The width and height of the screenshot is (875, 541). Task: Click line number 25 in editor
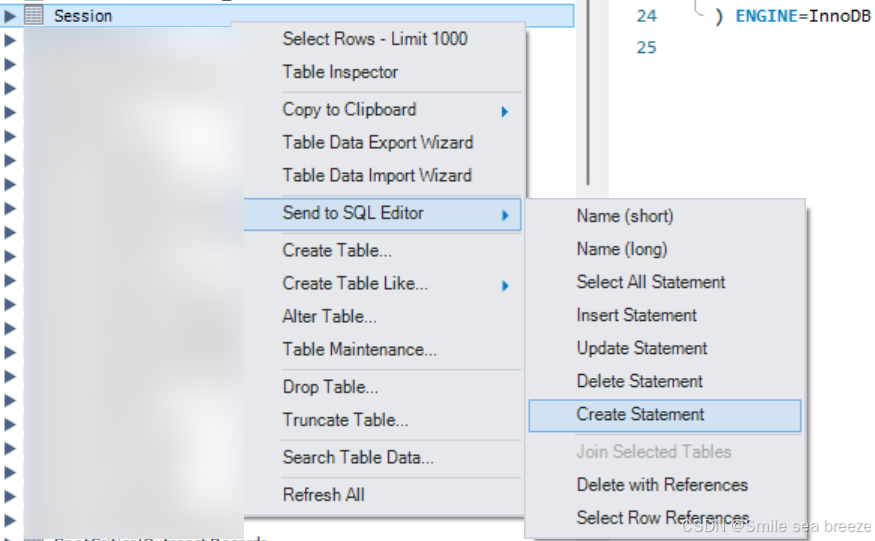(646, 47)
